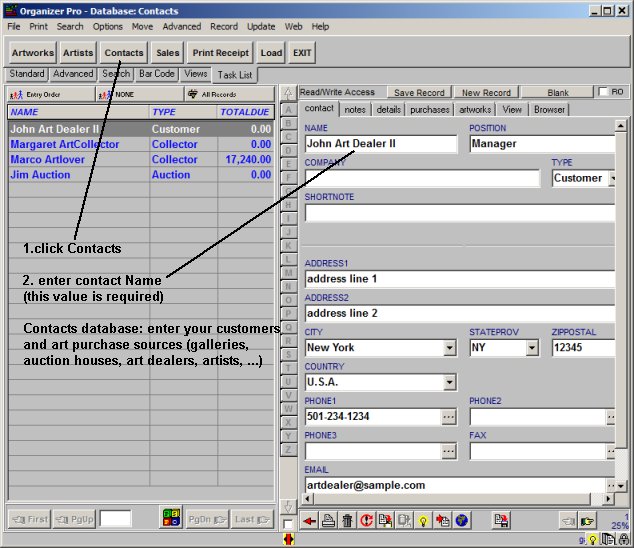This screenshot has width=634, height=548.
Task: Click the red-yellow splitter icon in status bar
Action: tap(289, 539)
